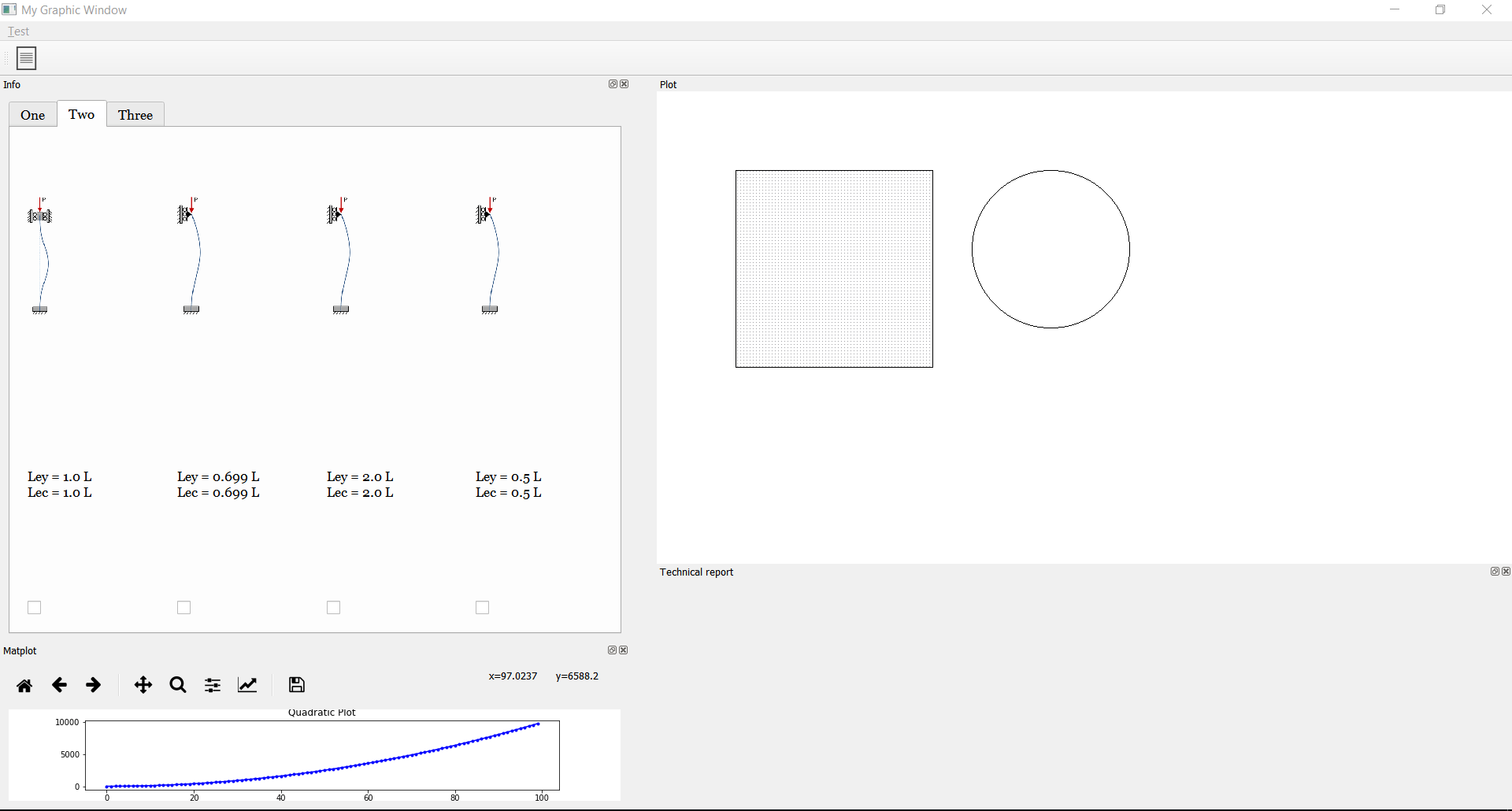
Task: Undock the Info panel
Action: [x=612, y=83]
